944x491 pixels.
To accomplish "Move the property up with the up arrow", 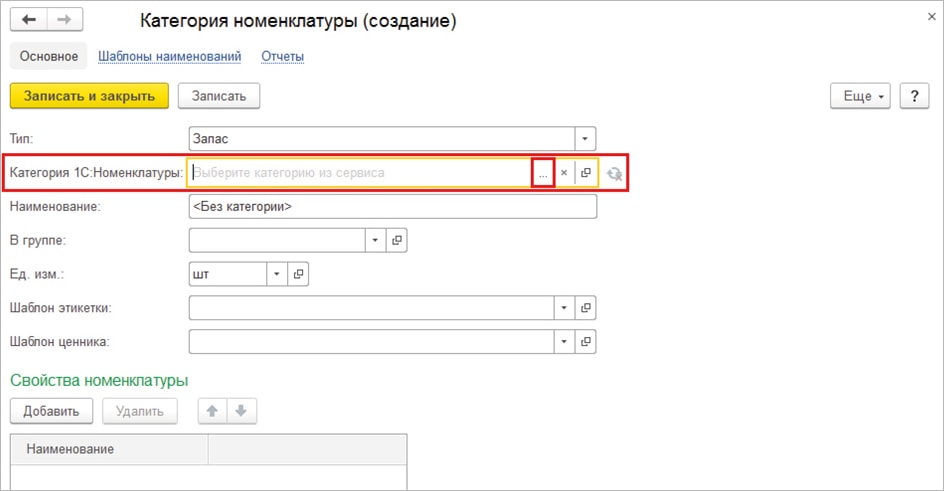I will click(x=211, y=410).
